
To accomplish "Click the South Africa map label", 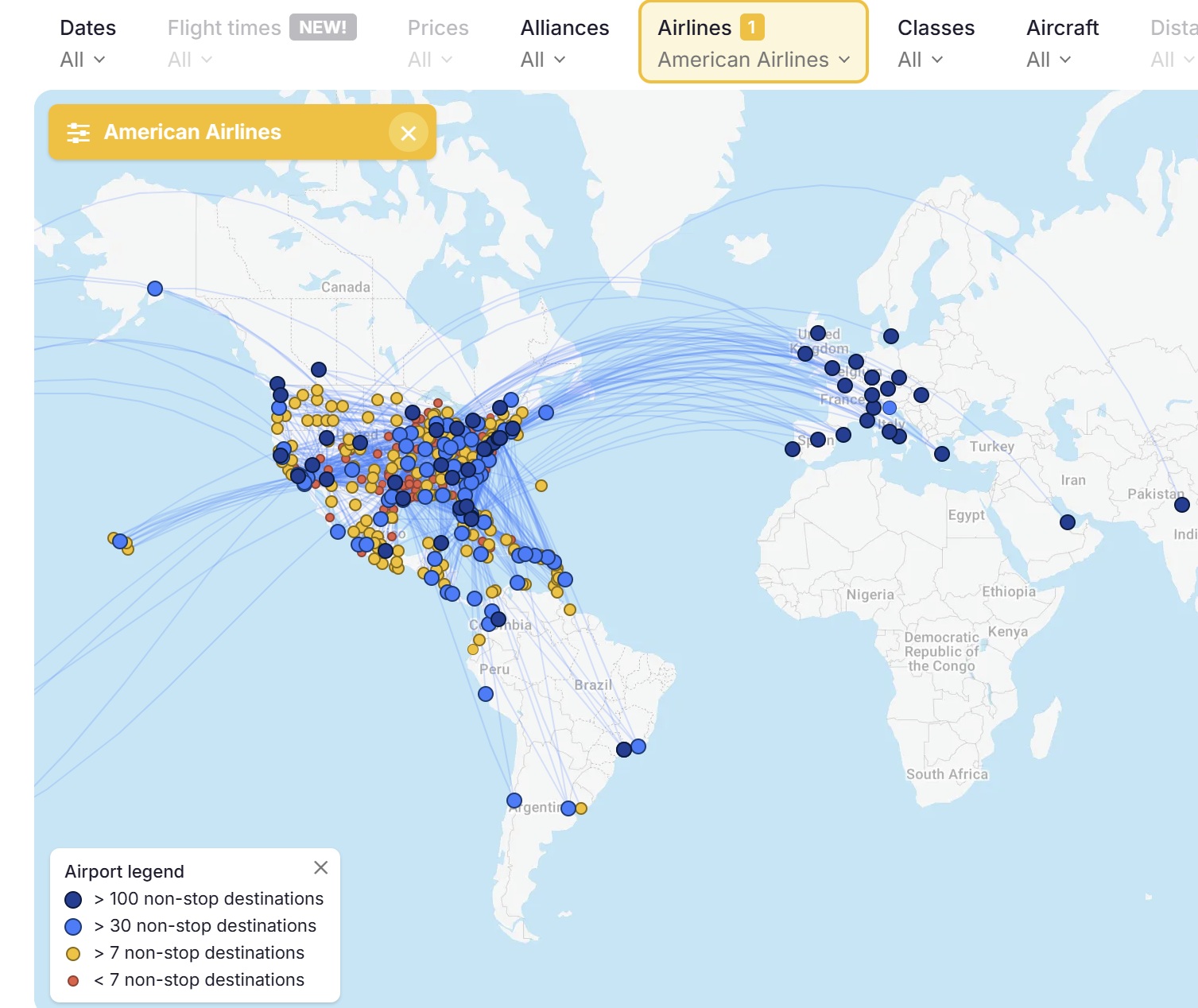I will 947,774.
